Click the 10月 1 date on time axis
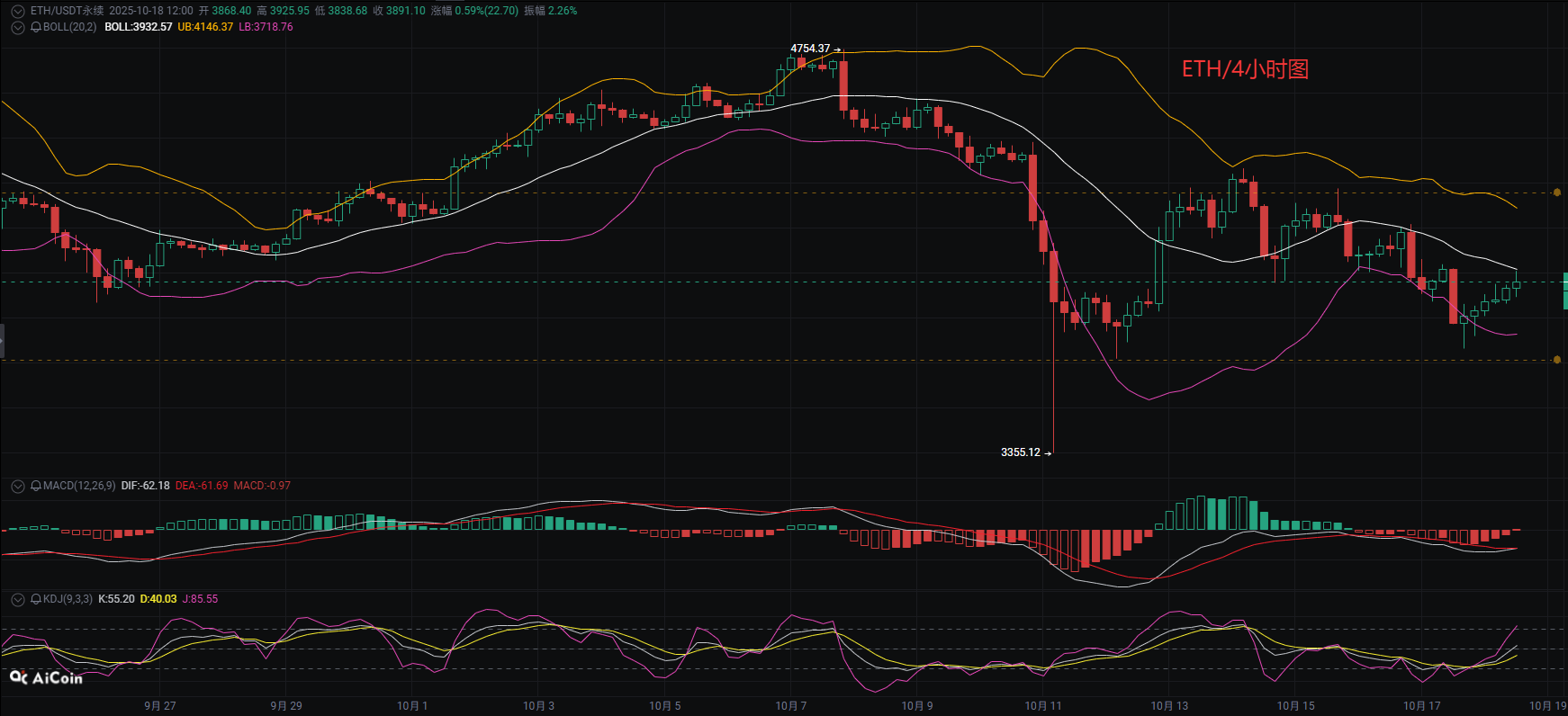This screenshot has height=716, width=1568. 412,706
